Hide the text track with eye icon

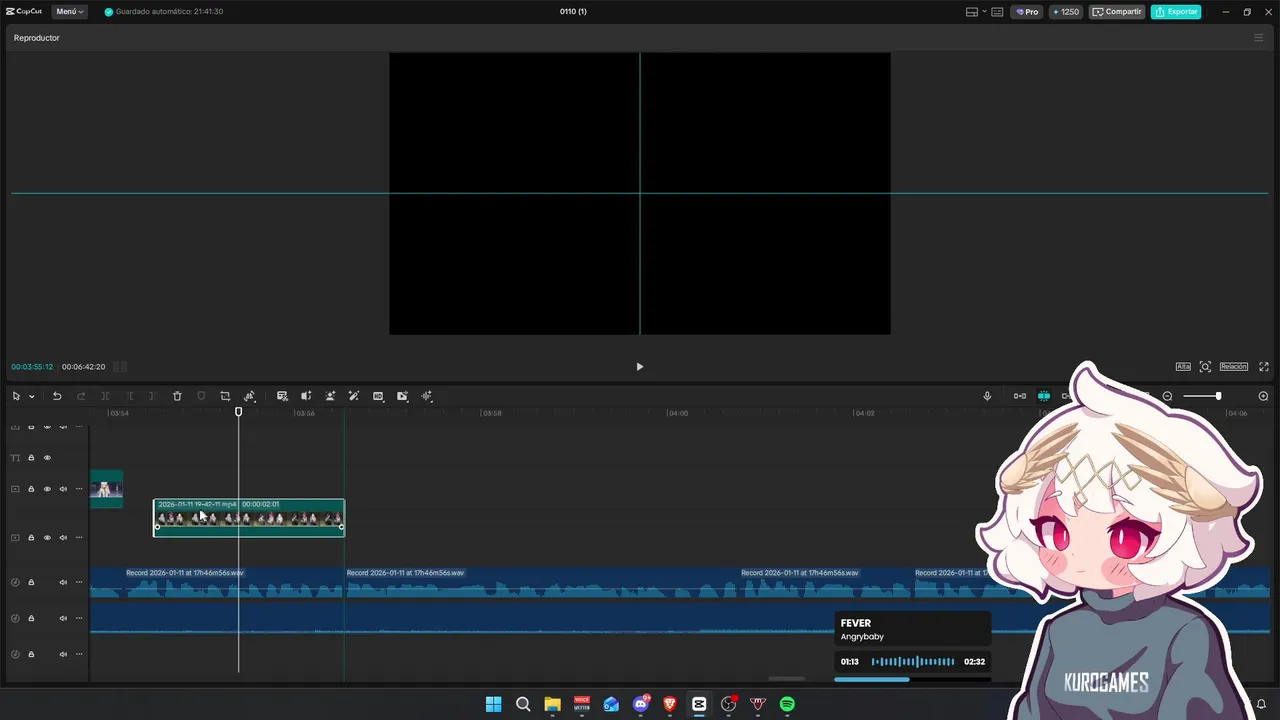[x=47, y=458]
